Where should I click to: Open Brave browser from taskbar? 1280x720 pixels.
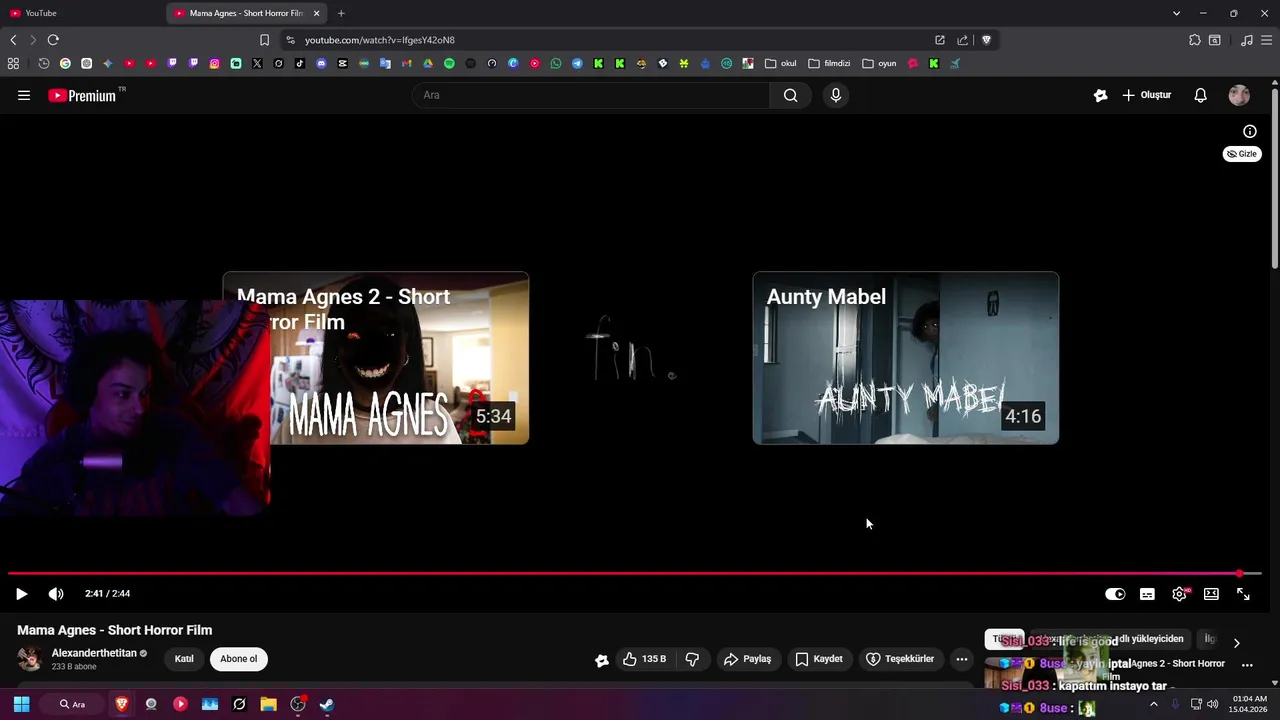(x=122, y=704)
